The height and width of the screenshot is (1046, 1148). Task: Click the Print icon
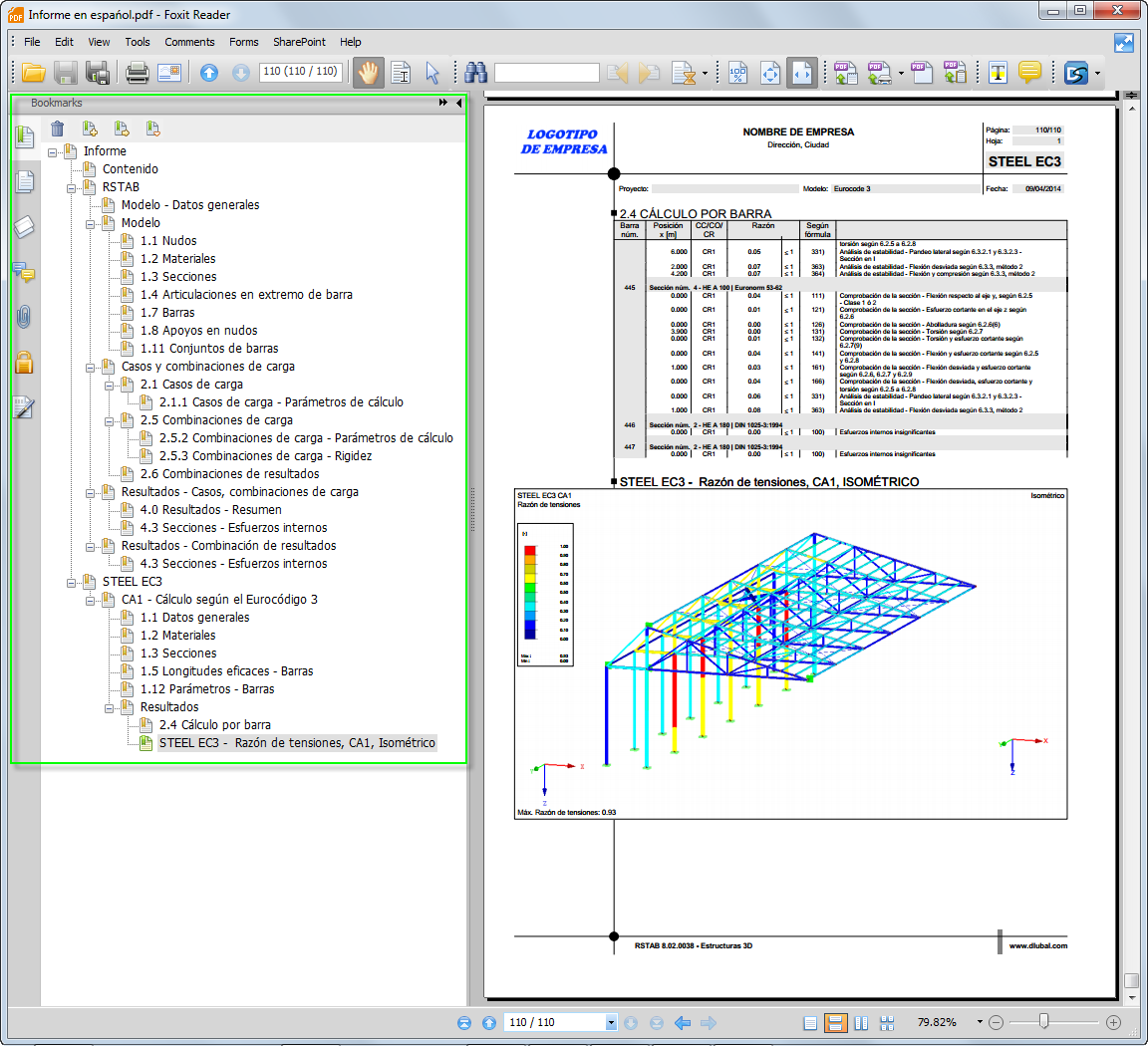pyautogui.click(x=137, y=73)
